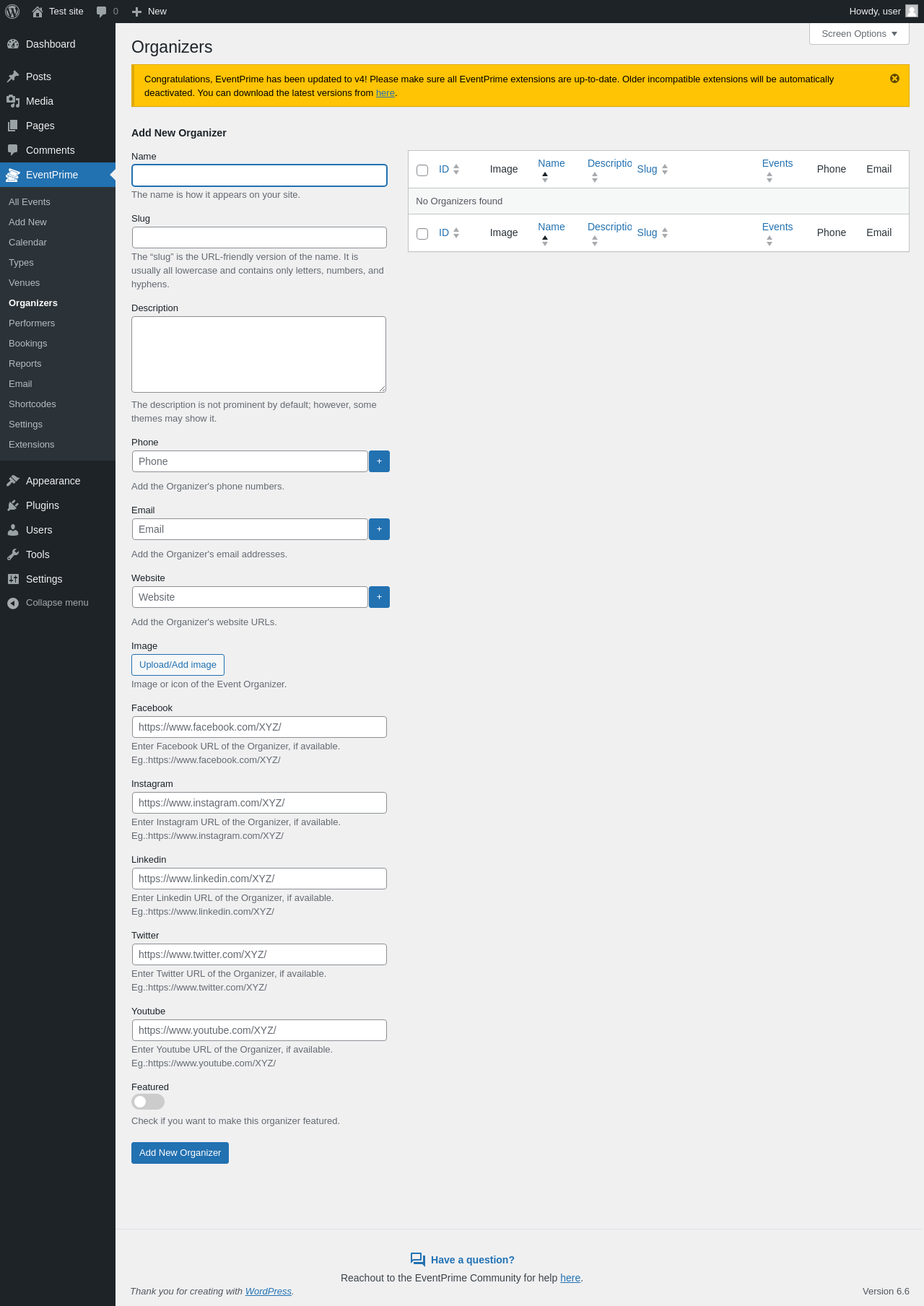
Task: Open All Events submenu item
Action: click(x=30, y=202)
